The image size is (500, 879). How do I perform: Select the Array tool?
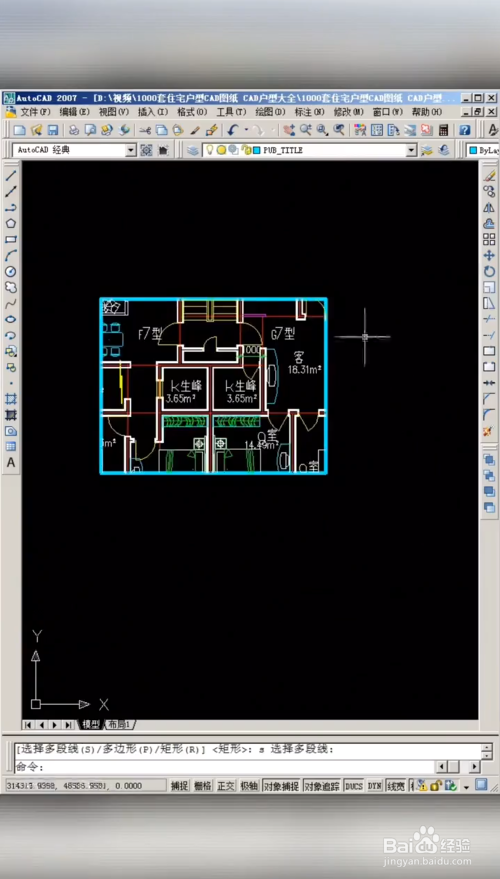pyautogui.click(x=489, y=239)
